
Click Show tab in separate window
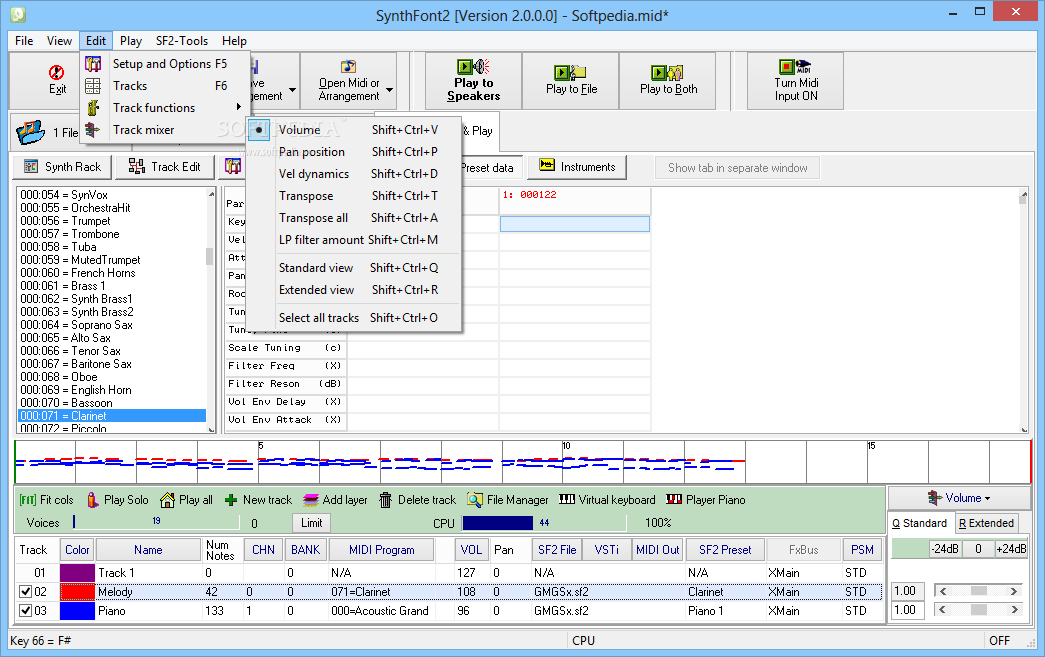click(x=737, y=168)
